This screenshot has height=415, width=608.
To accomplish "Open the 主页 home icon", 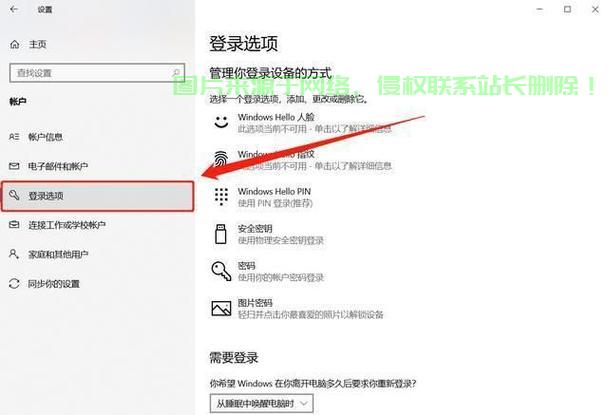I will click(15, 44).
